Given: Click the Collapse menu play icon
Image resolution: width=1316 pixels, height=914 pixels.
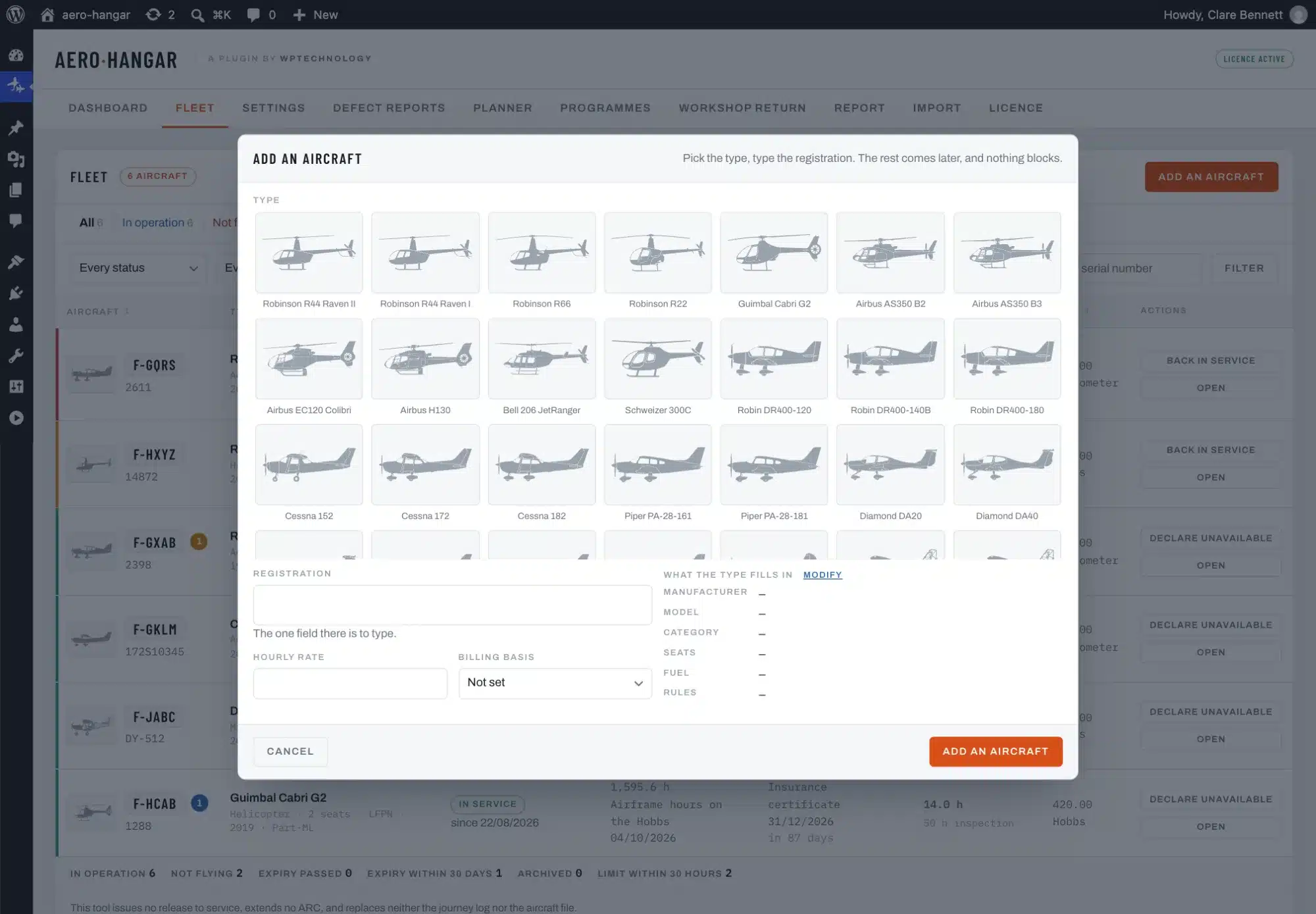Looking at the screenshot, I should [16, 418].
